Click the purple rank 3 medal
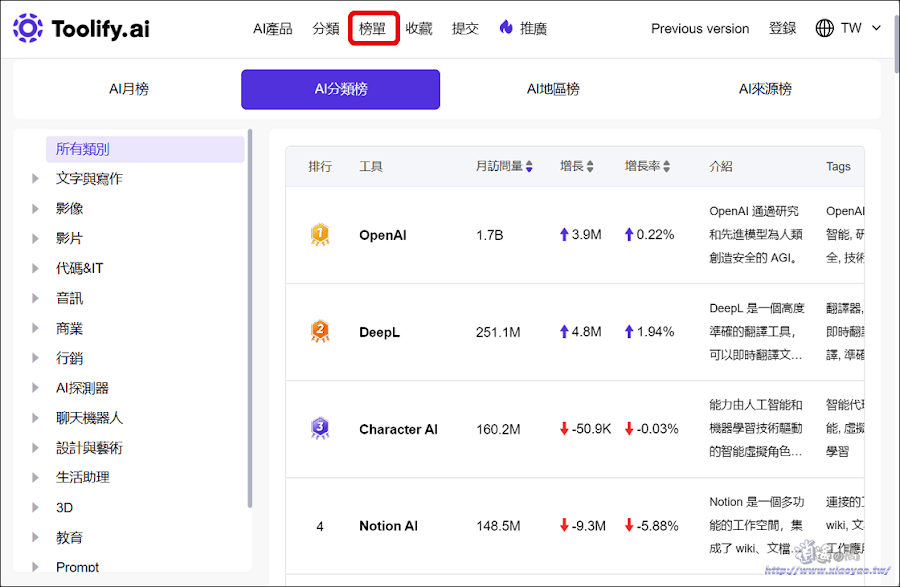 320,428
